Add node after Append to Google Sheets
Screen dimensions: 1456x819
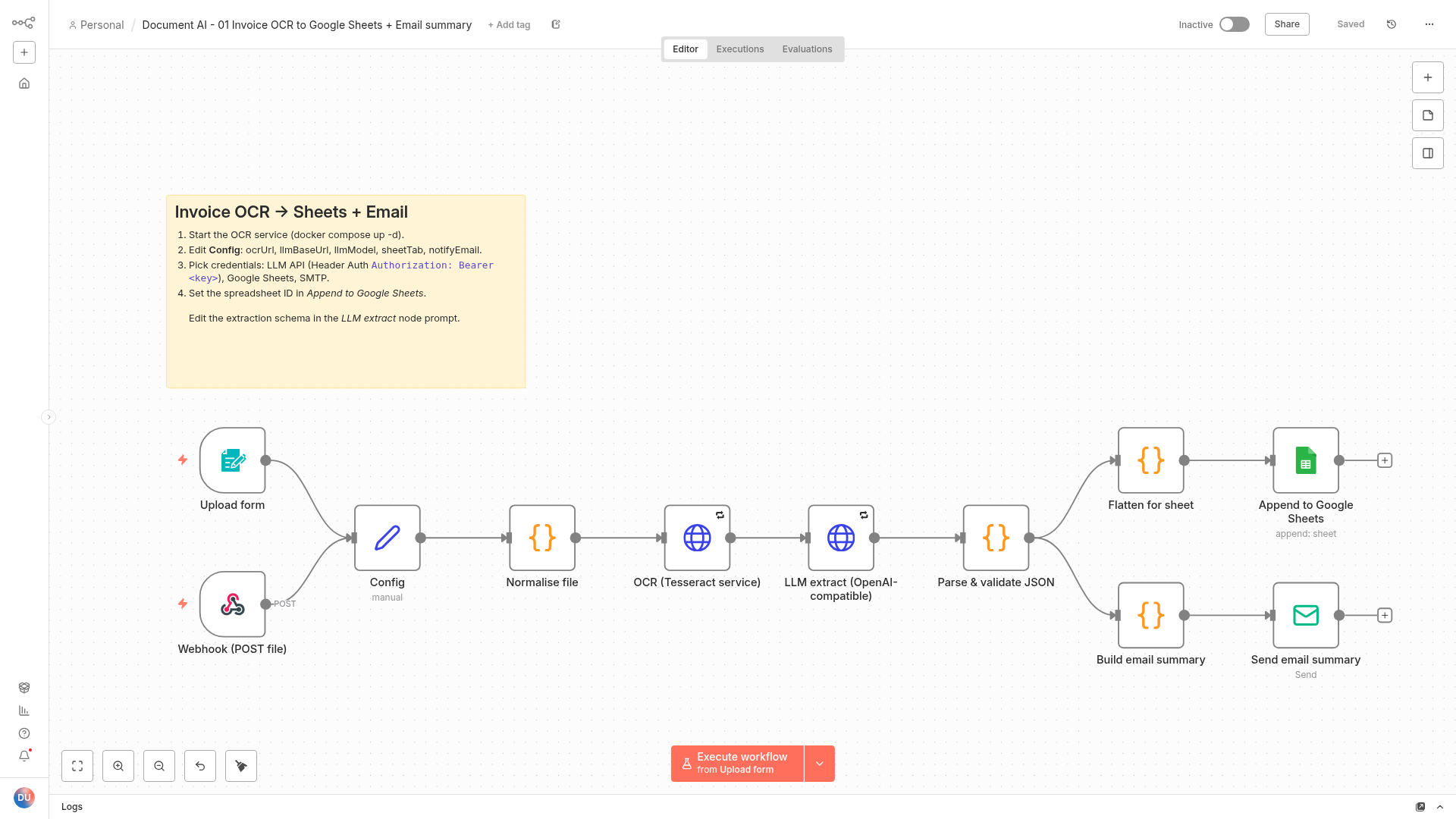pos(1385,460)
